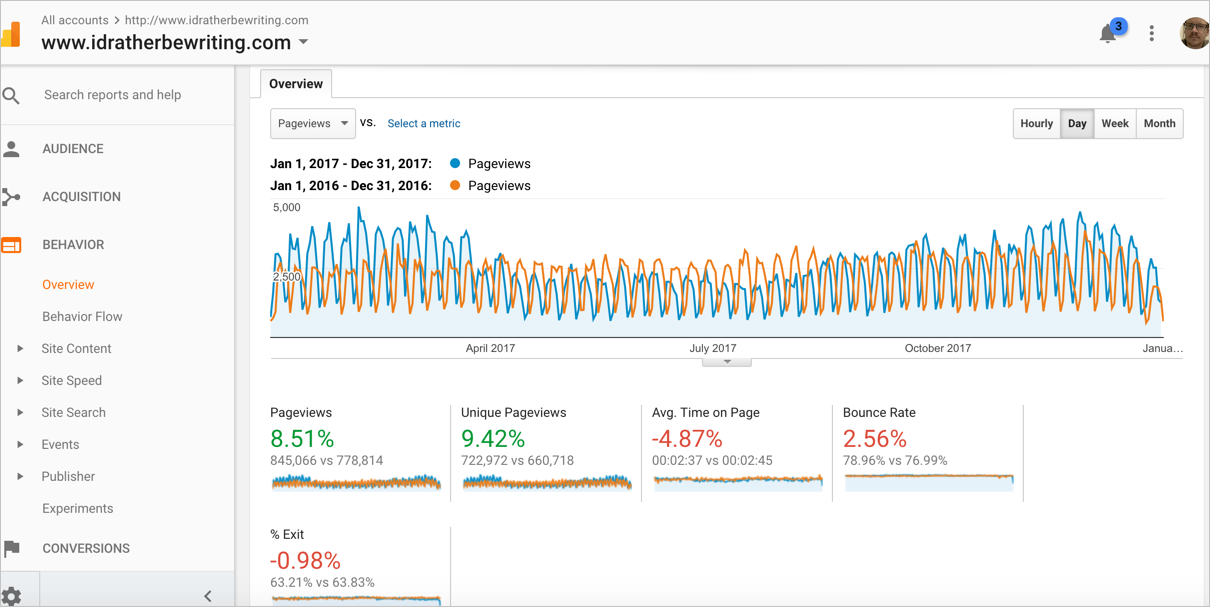Click the -4.87% Avg. Time change
This screenshot has height=607, width=1210.
coord(687,439)
